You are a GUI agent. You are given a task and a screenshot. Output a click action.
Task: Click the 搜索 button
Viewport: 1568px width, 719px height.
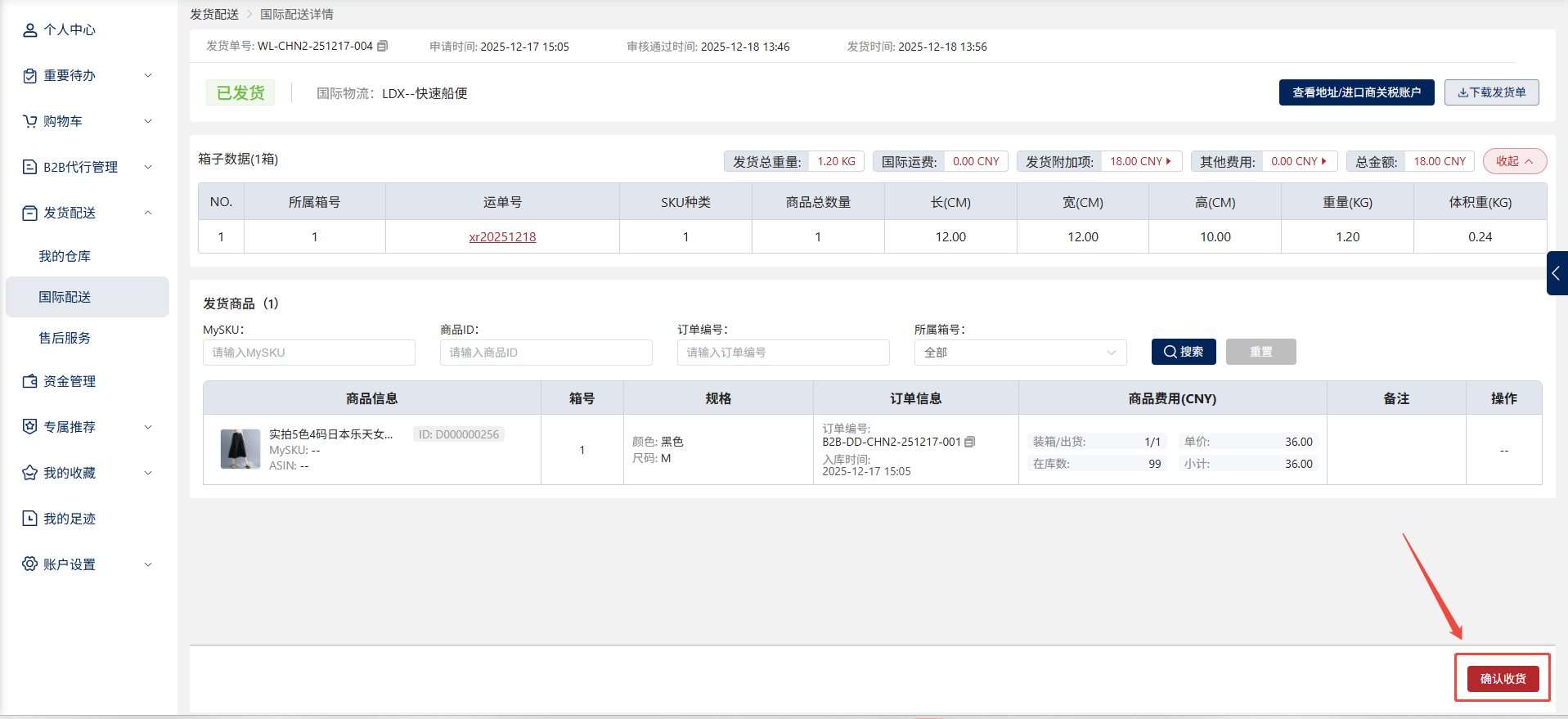pos(1184,352)
